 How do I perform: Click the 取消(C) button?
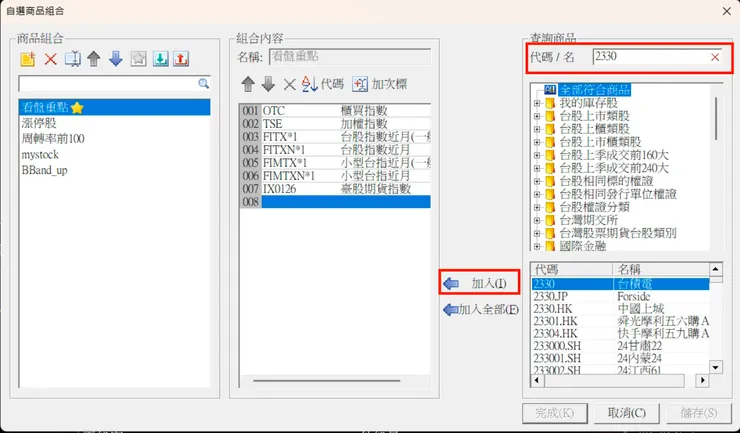point(627,413)
